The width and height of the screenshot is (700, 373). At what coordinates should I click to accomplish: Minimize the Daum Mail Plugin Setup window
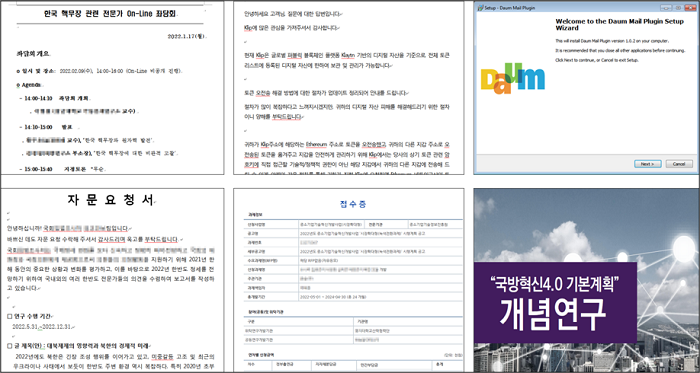point(667,8)
